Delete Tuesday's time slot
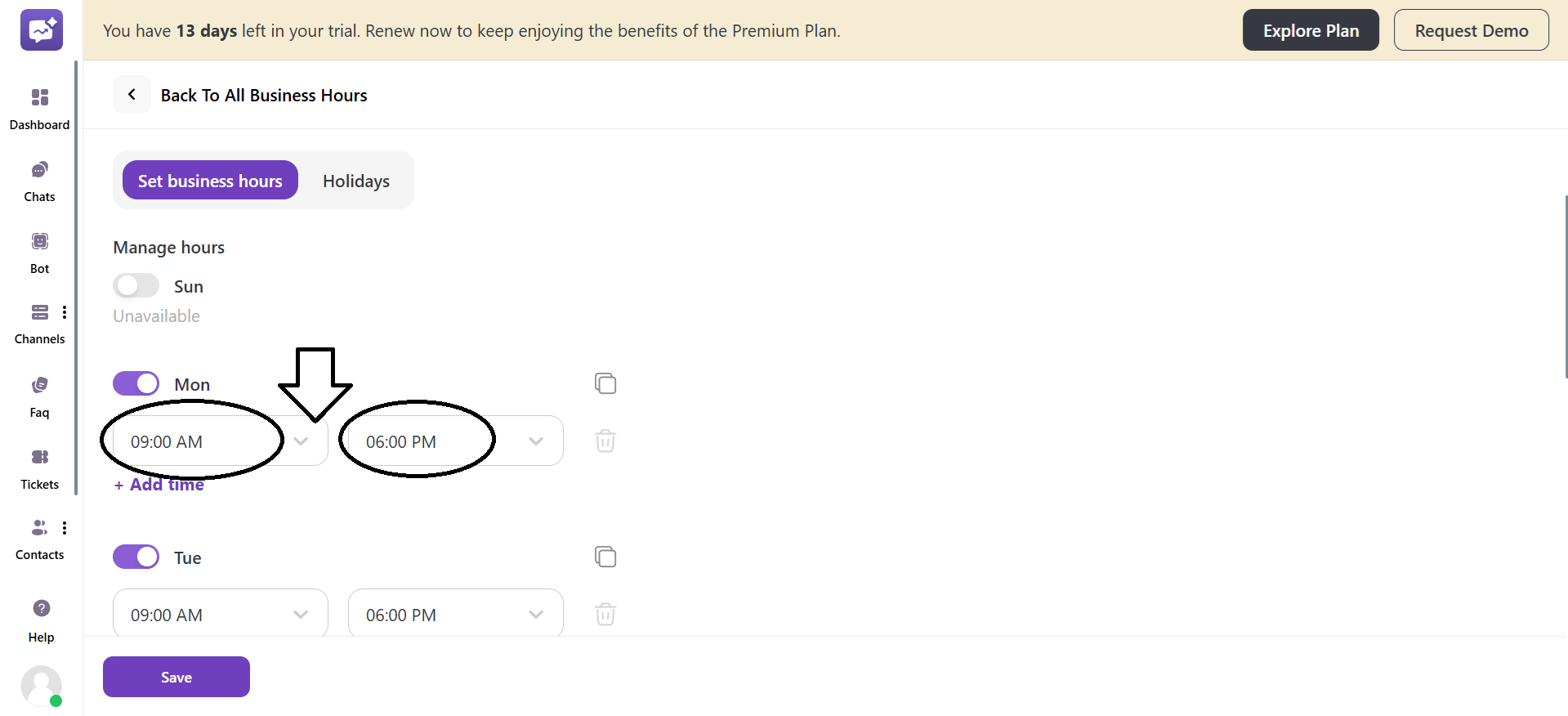 pyautogui.click(x=605, y=614)
